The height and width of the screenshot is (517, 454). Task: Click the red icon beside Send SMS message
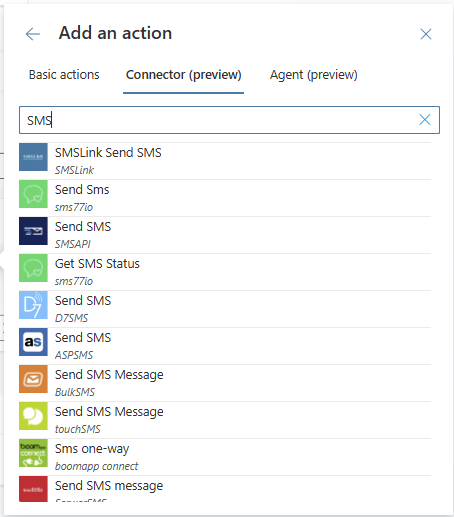pyautogui.click(x=33, y=489)
